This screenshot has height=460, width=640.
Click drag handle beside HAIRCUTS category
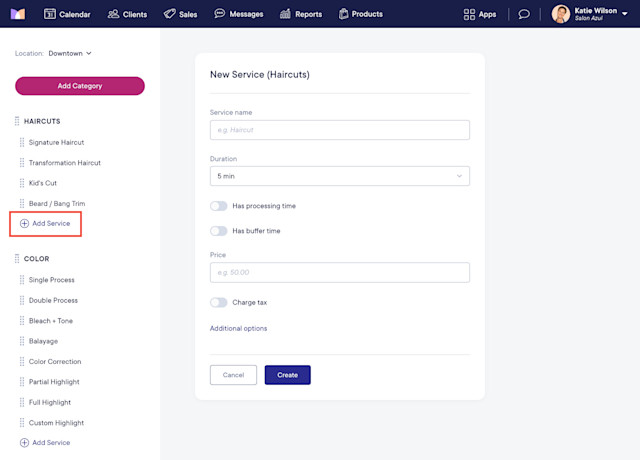tap(17, 121)
